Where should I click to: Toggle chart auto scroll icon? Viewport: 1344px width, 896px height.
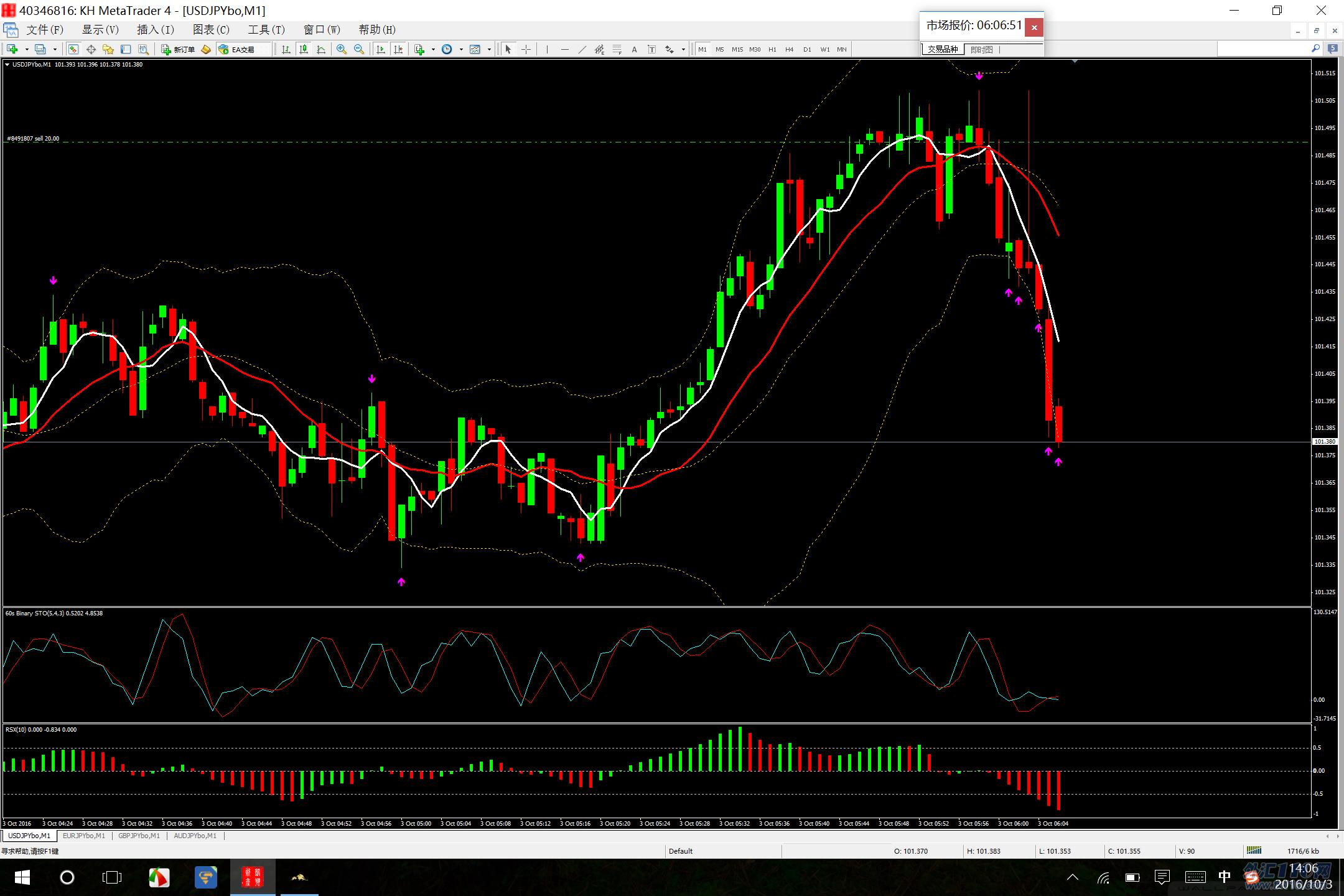click(x=381, y=49)
